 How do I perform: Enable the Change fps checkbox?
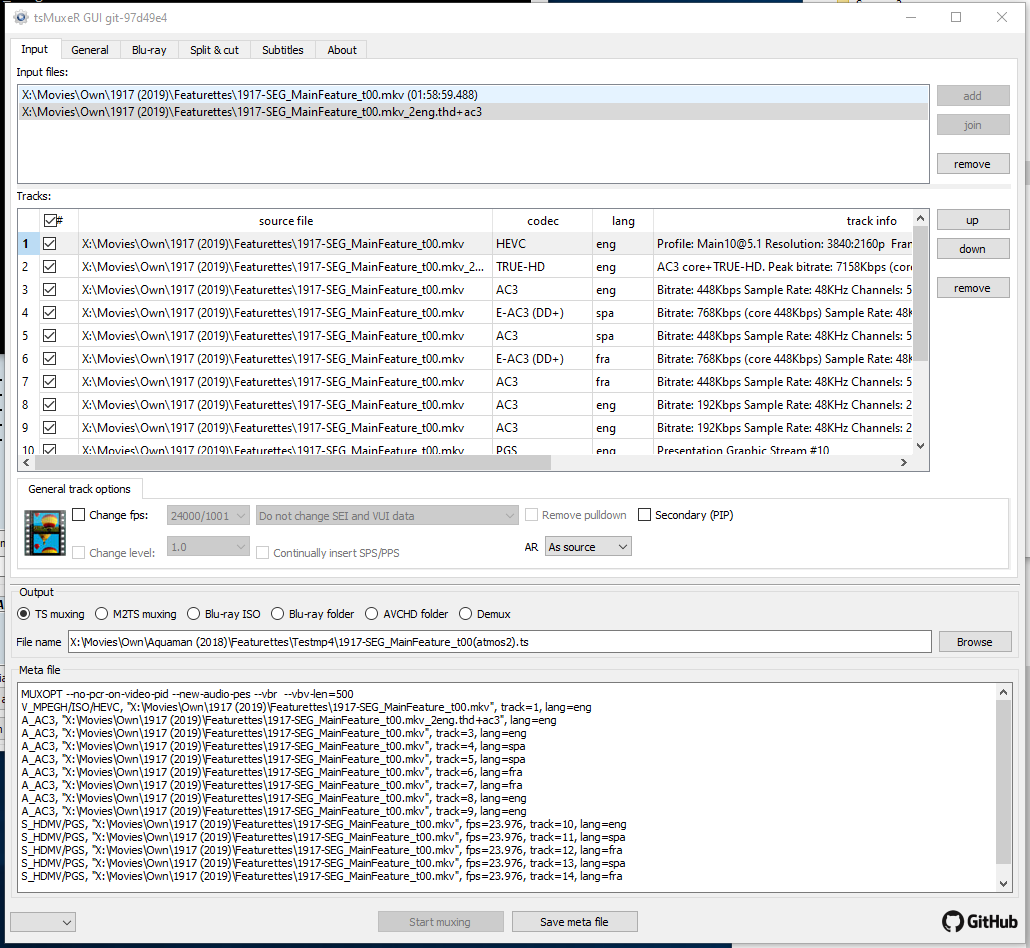(x=79, y=516)
